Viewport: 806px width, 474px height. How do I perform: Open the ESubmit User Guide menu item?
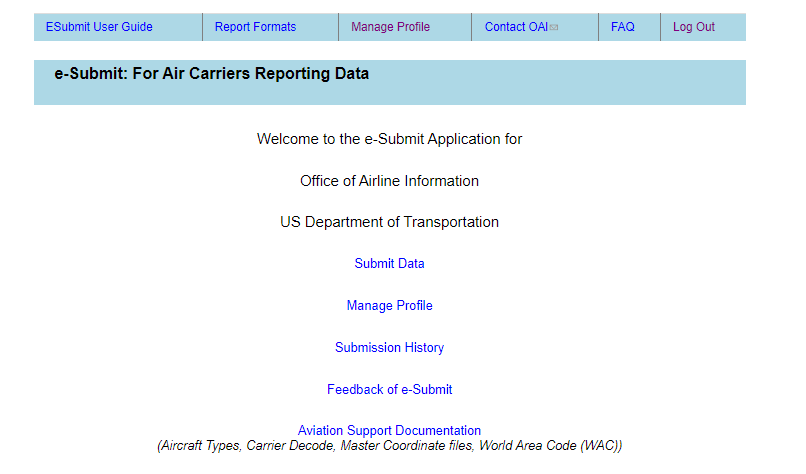[99, 27]
